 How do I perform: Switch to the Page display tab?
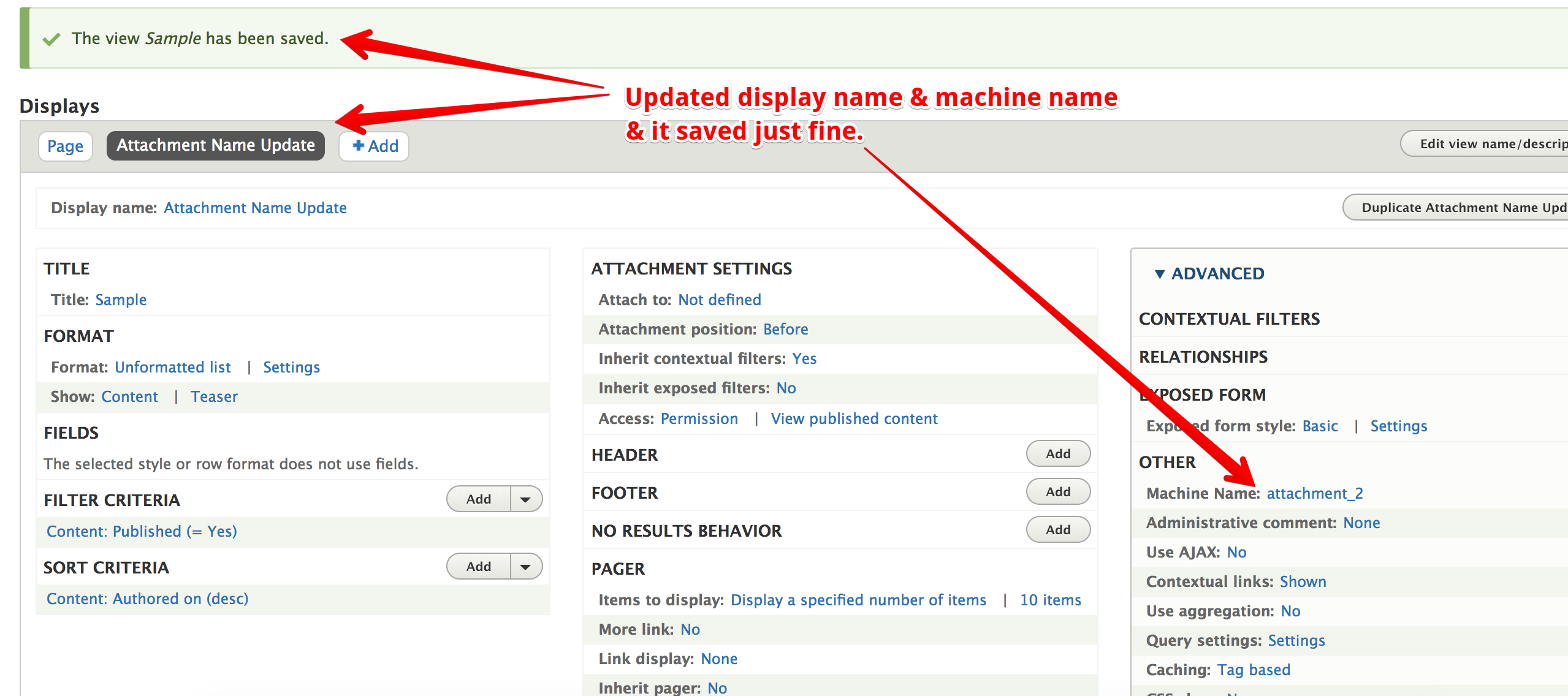[65, 146]
